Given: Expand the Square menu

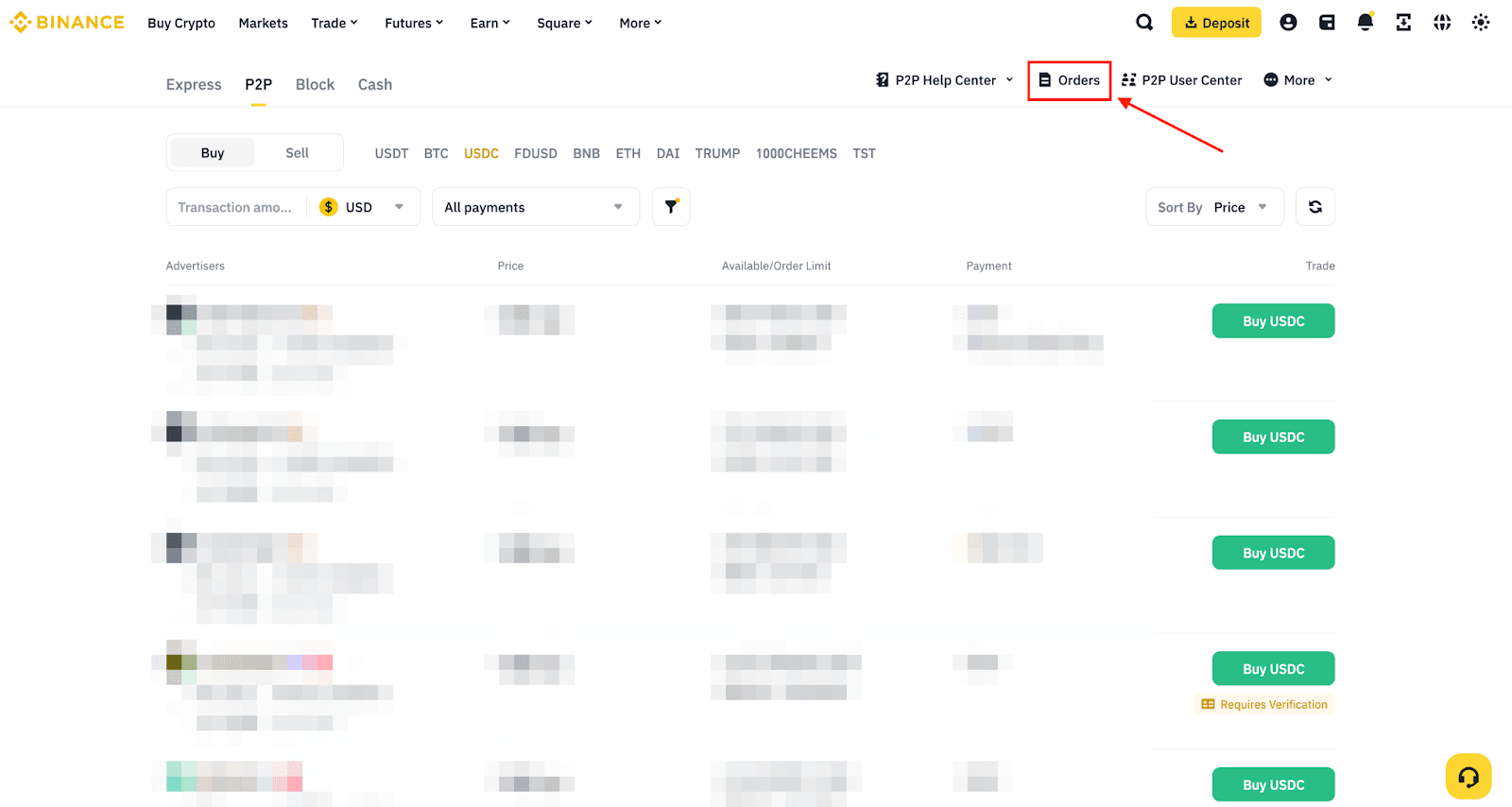Looking at the screenshot, I should click(565, 23).
